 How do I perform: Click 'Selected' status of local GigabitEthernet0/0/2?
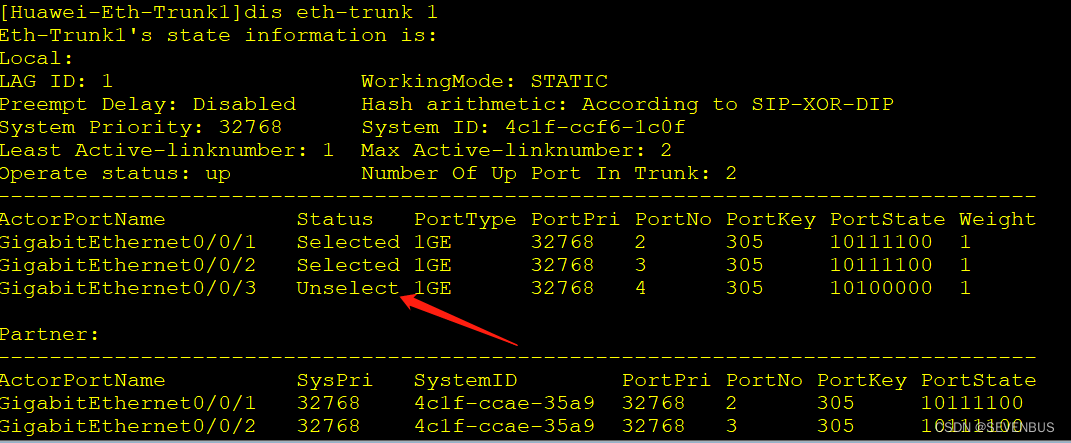coord(348,265)
